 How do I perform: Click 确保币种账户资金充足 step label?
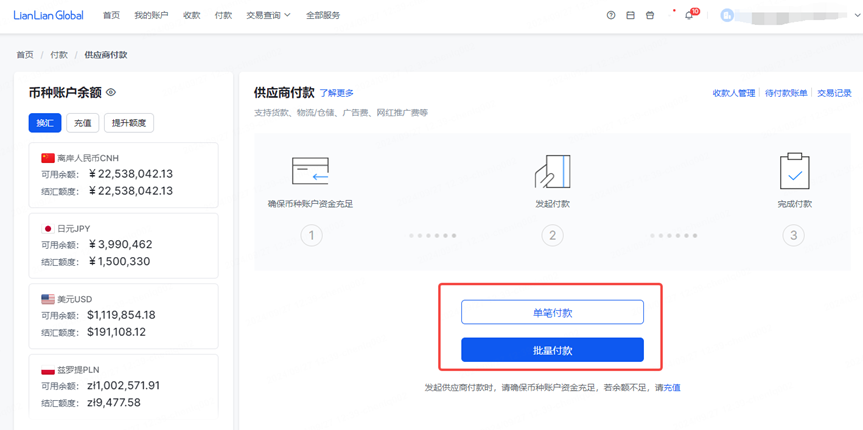(310, 204)
